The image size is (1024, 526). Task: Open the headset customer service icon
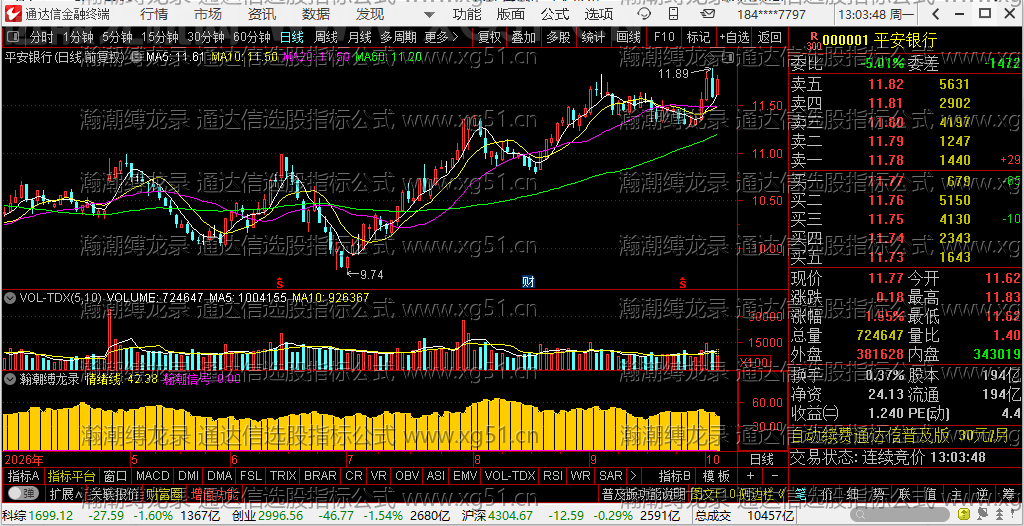click(x=643, y=14)
